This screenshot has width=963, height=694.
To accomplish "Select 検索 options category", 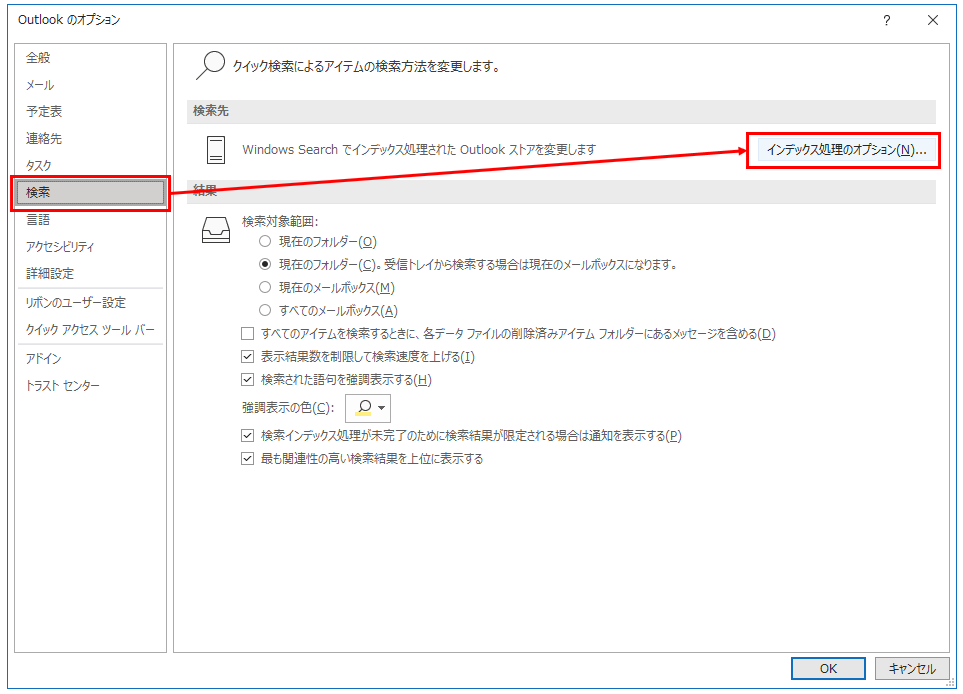I will pos(90,192).
